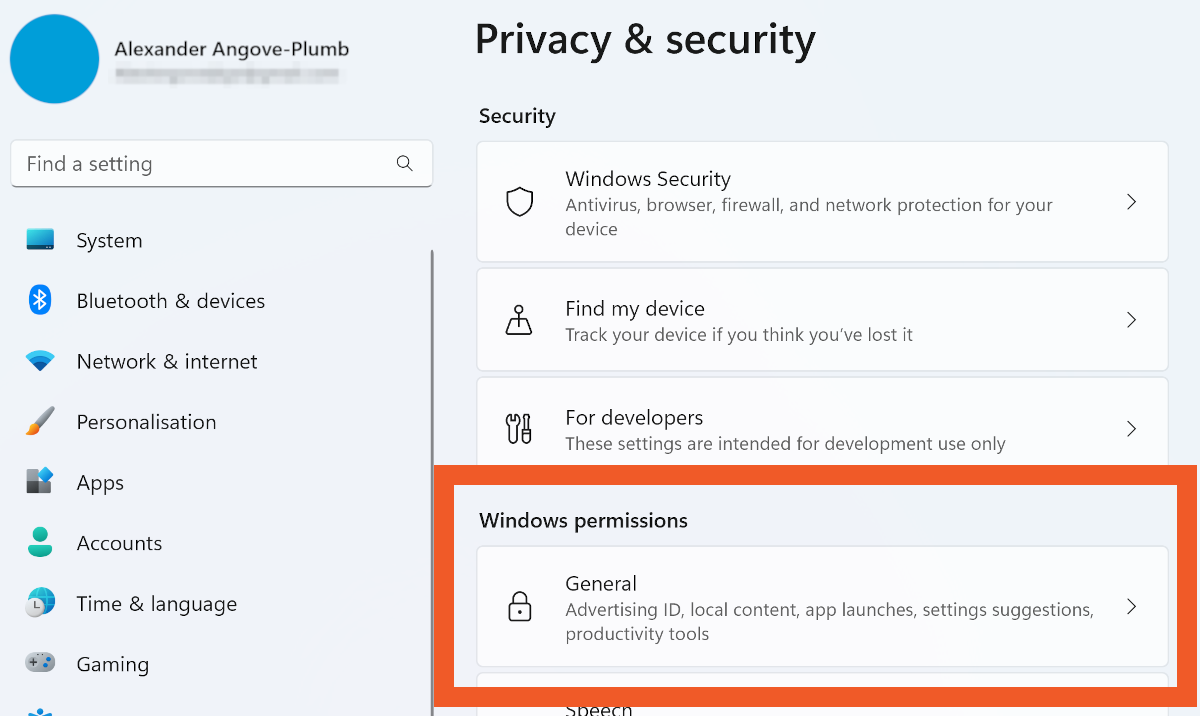
Task: Open Find my device chevron arrow
Action: coord(1131,320)
